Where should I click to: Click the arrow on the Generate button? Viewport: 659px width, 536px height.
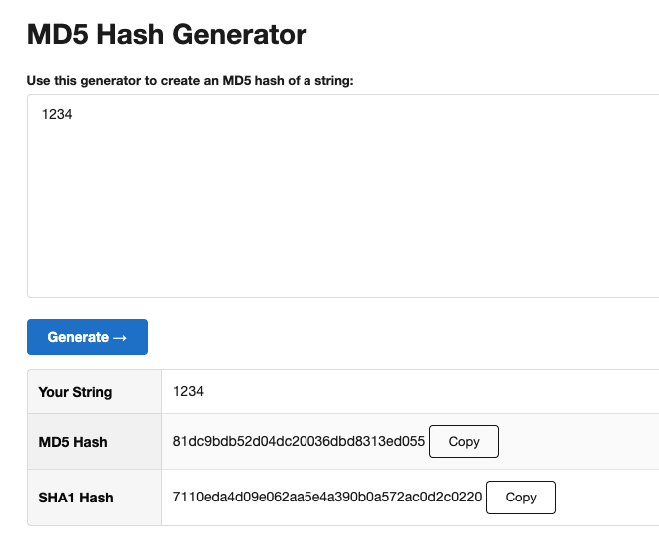click(x=120, y=337)
